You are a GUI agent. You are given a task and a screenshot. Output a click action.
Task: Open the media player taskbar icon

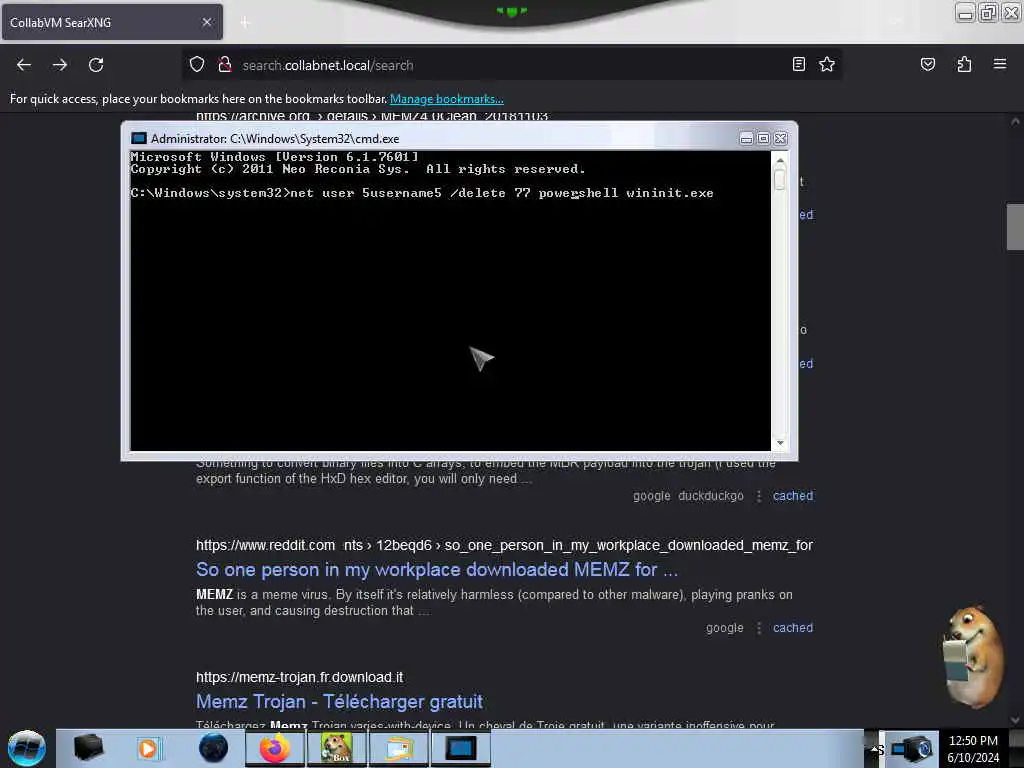148,748
